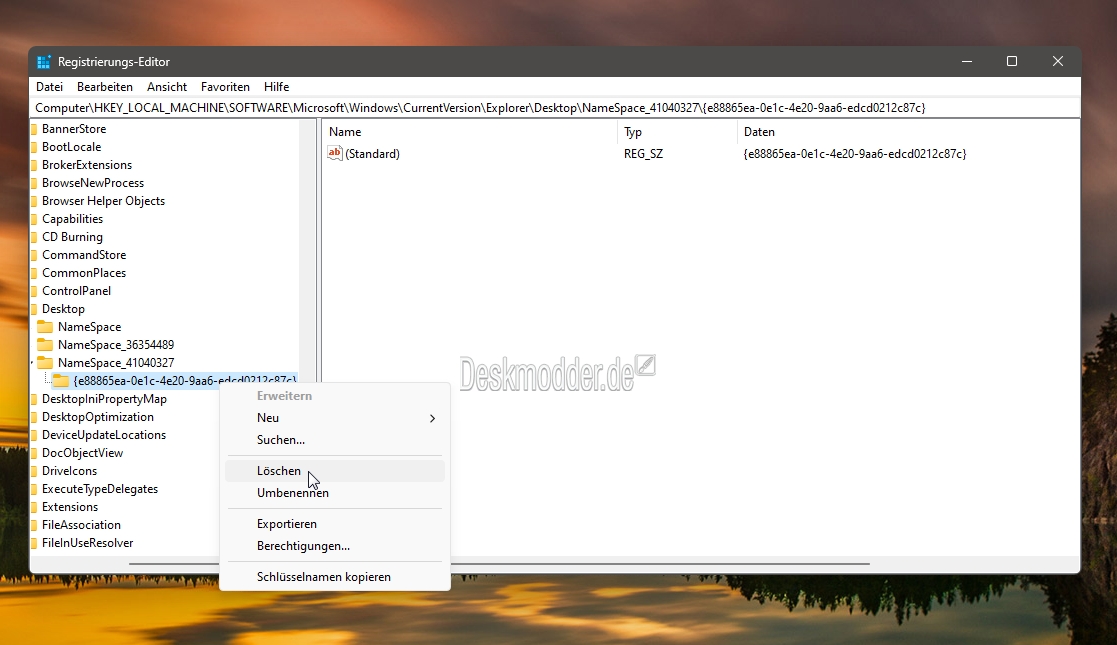Select the ExecuteTypeDelegates key

point(100,488)
